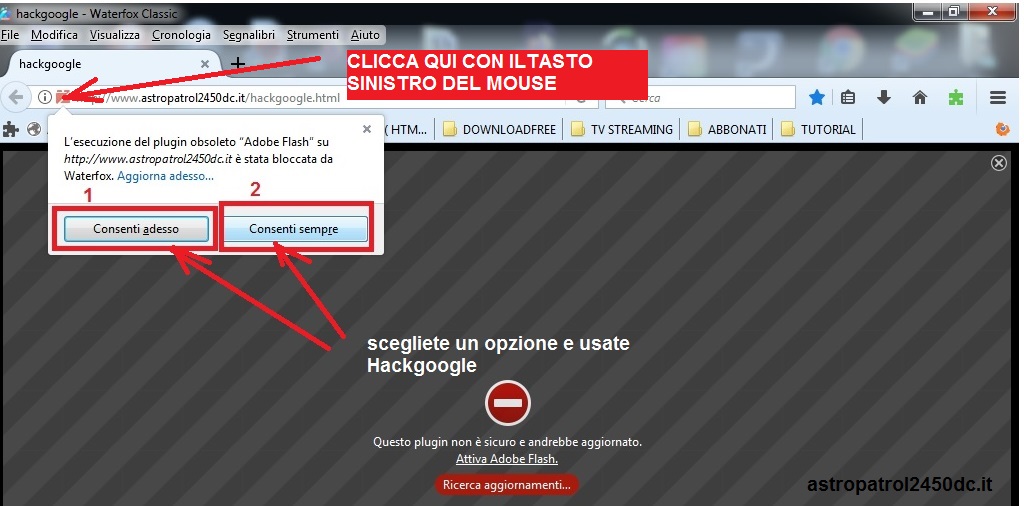Click the Ricerca aggiornamenti button
The height and width of the screenshot is (506, 1024).
pos(507,484)
